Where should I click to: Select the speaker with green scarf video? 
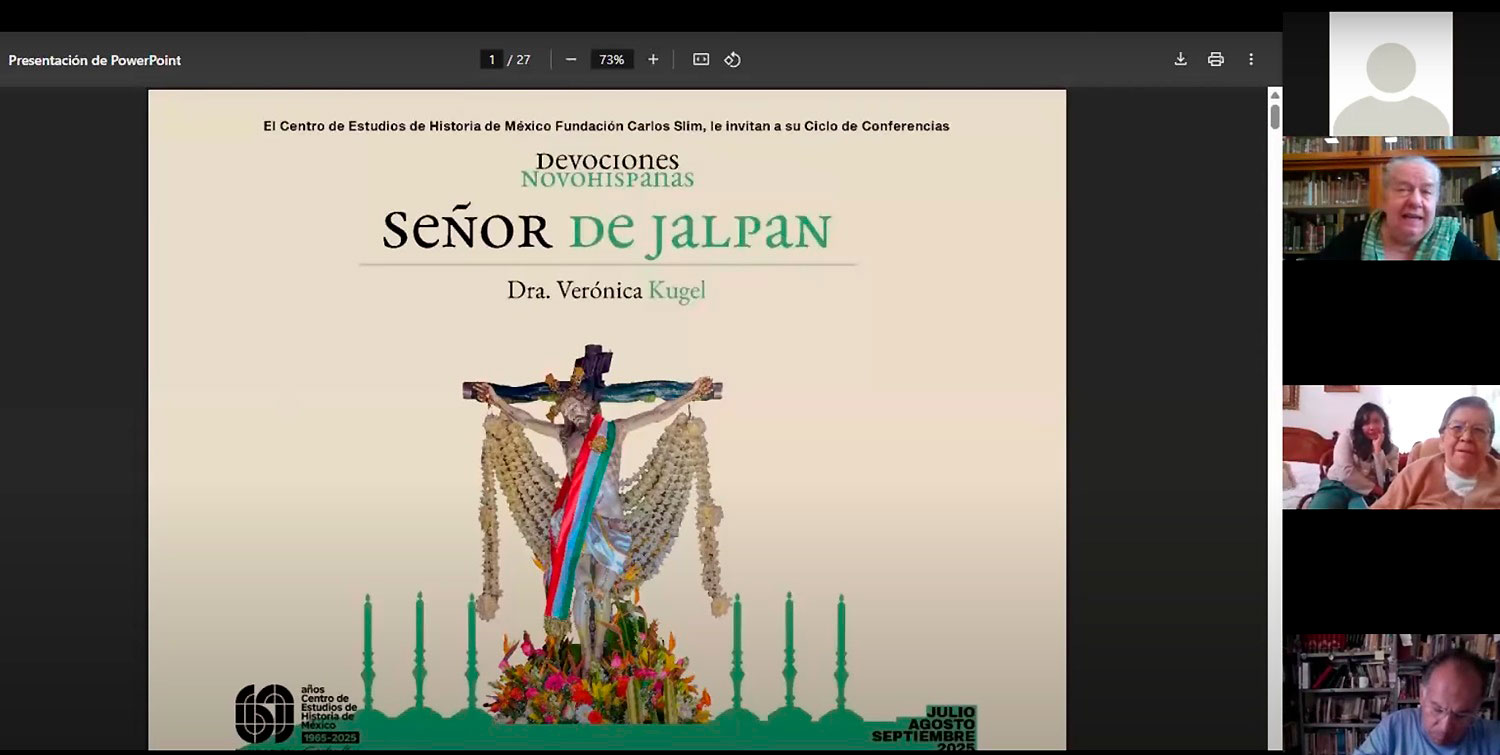pyautogui.click(x=1390, y=198)
